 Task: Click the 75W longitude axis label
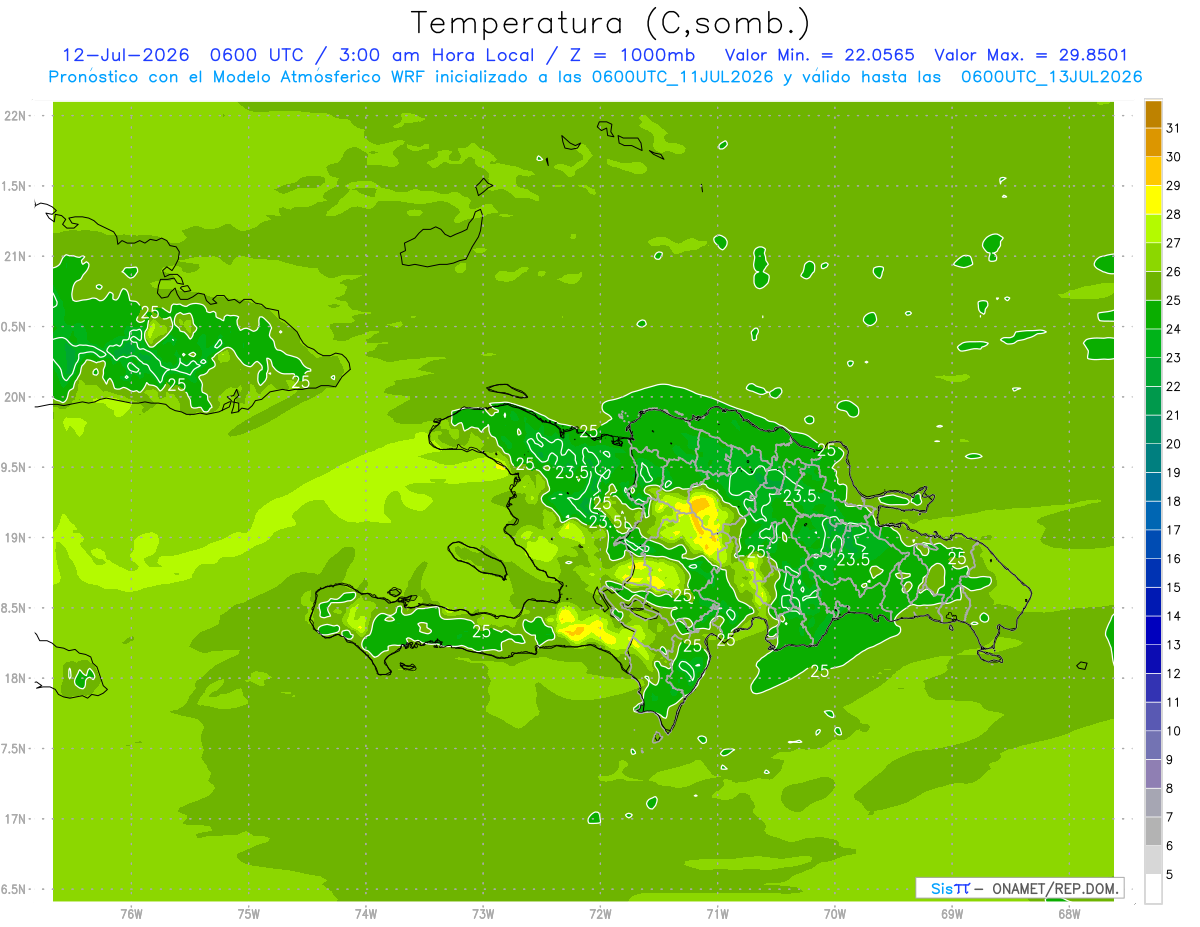pyautogui.click(x=249, y=913)
